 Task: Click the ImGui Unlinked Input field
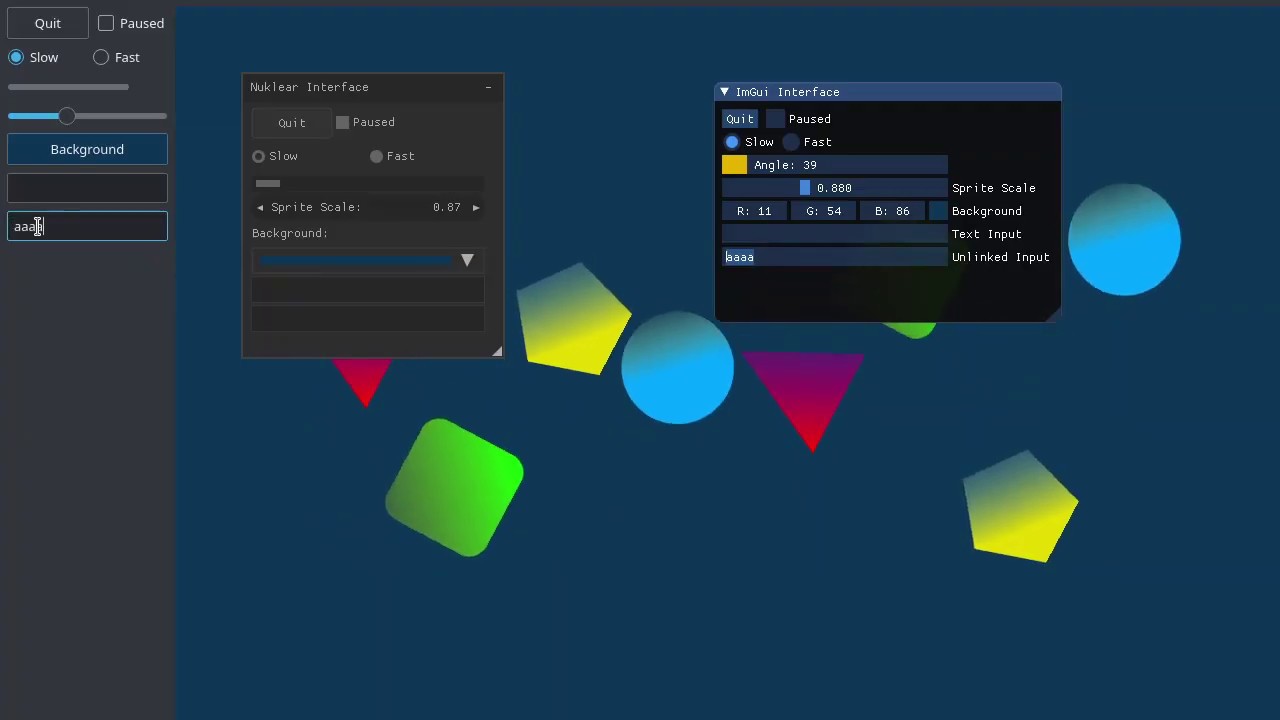coord(835,257)
